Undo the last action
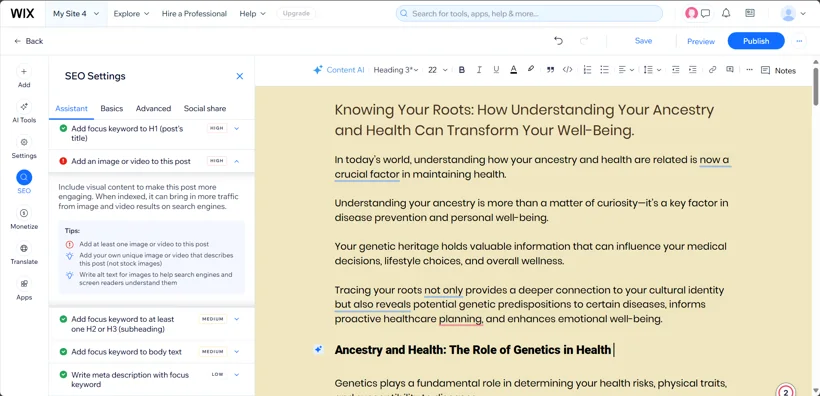Screen dimensions: 820x396 (559, 41)
